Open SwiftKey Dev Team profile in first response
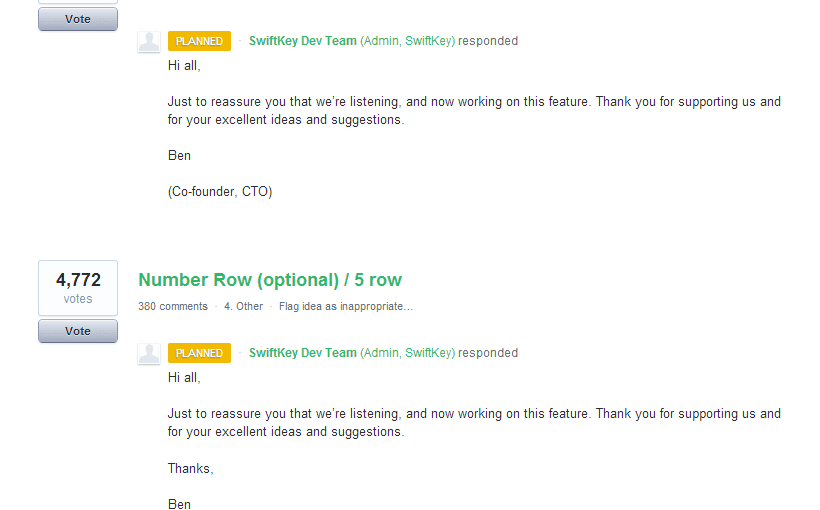Viewport: 820px width, 510px height. coord(303,41)
